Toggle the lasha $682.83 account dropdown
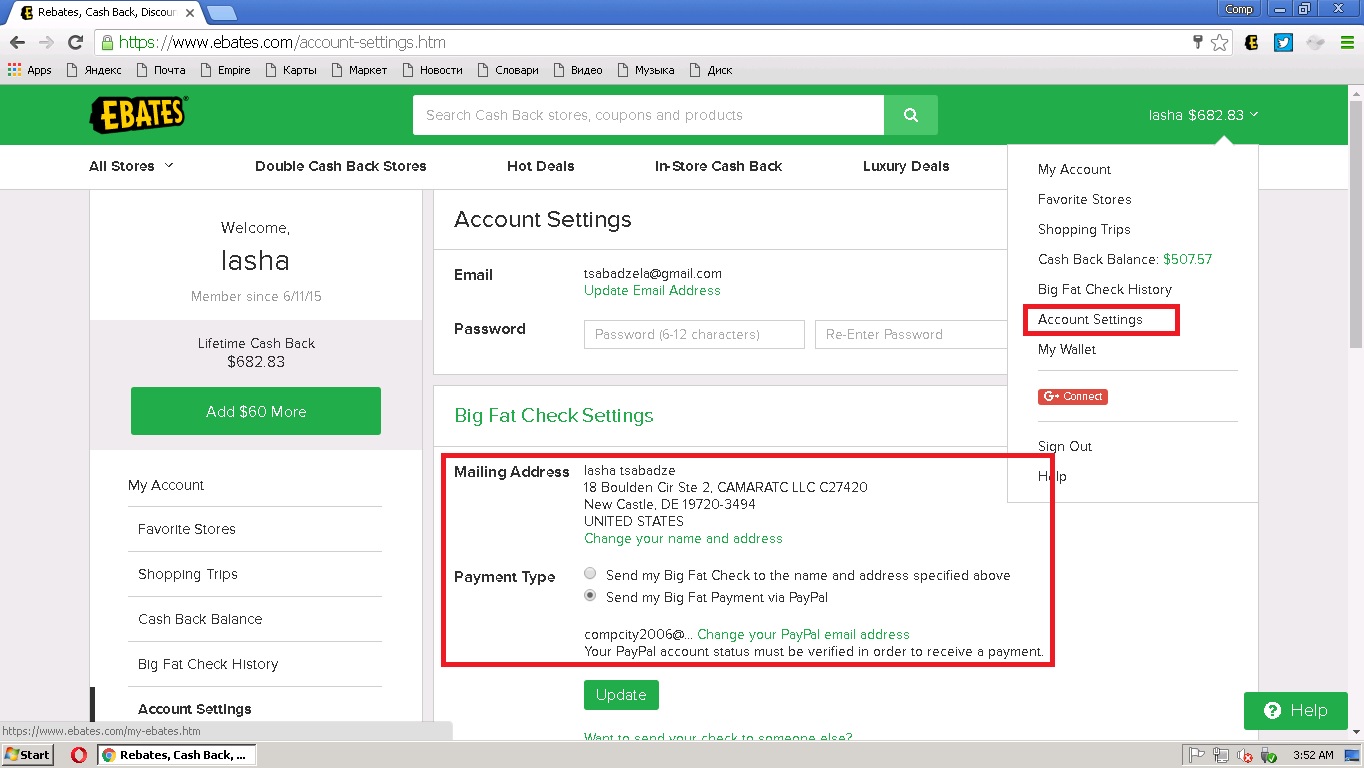This screenshot has width=1364, height=768. pyautogui.click(x=1203, y=115)
